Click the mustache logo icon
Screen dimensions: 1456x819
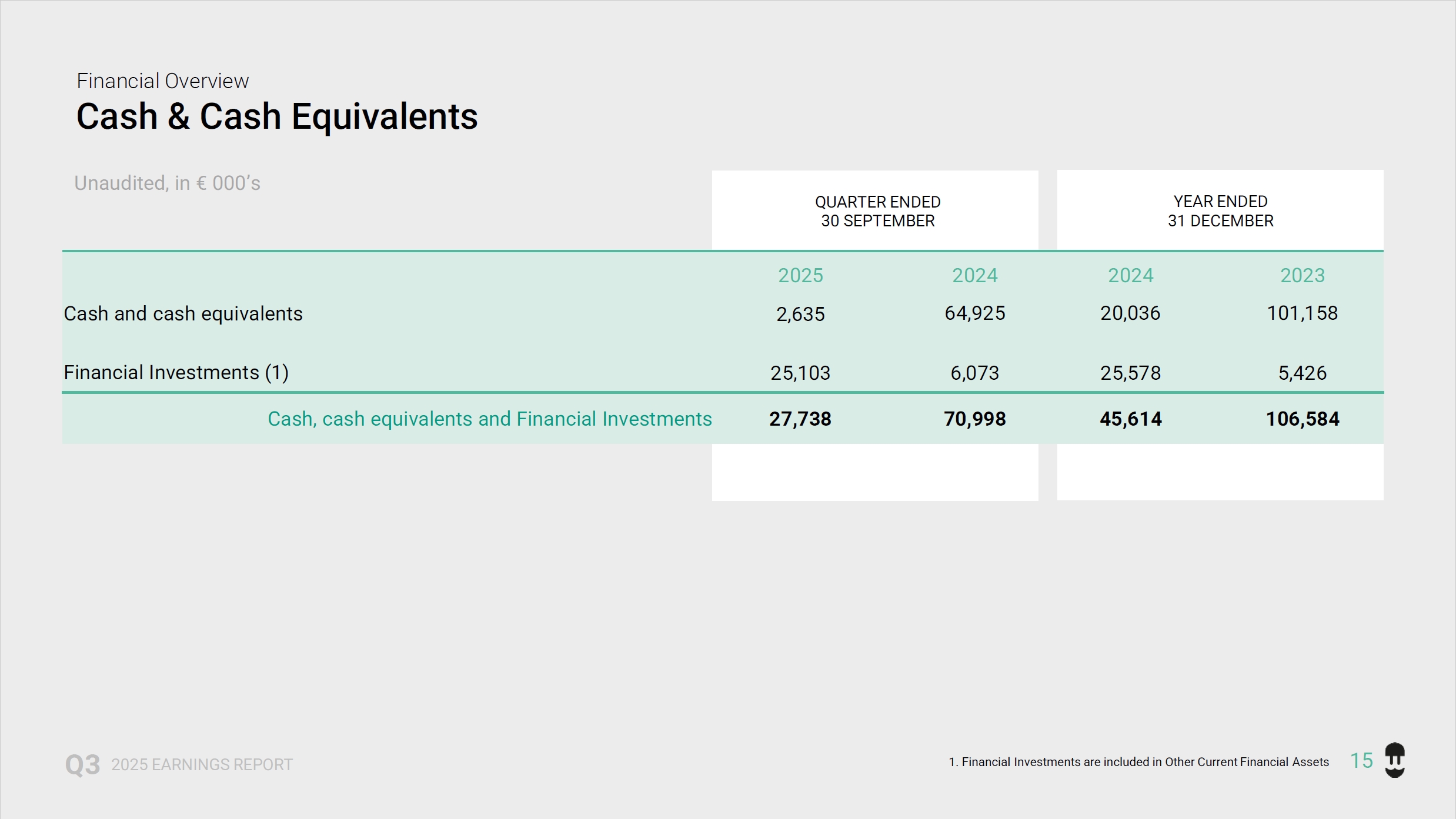[x=1394, y=760]
